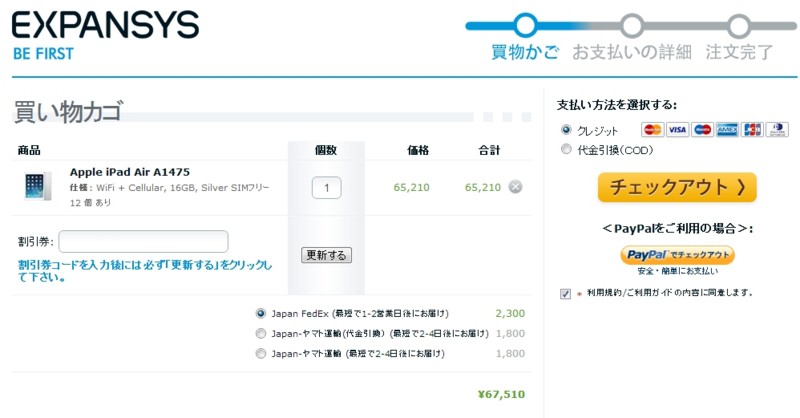Viewport: 800px width, 418px height.
Task: Click the 割引券 coupon code field
Action: click(x=143, y=241)
